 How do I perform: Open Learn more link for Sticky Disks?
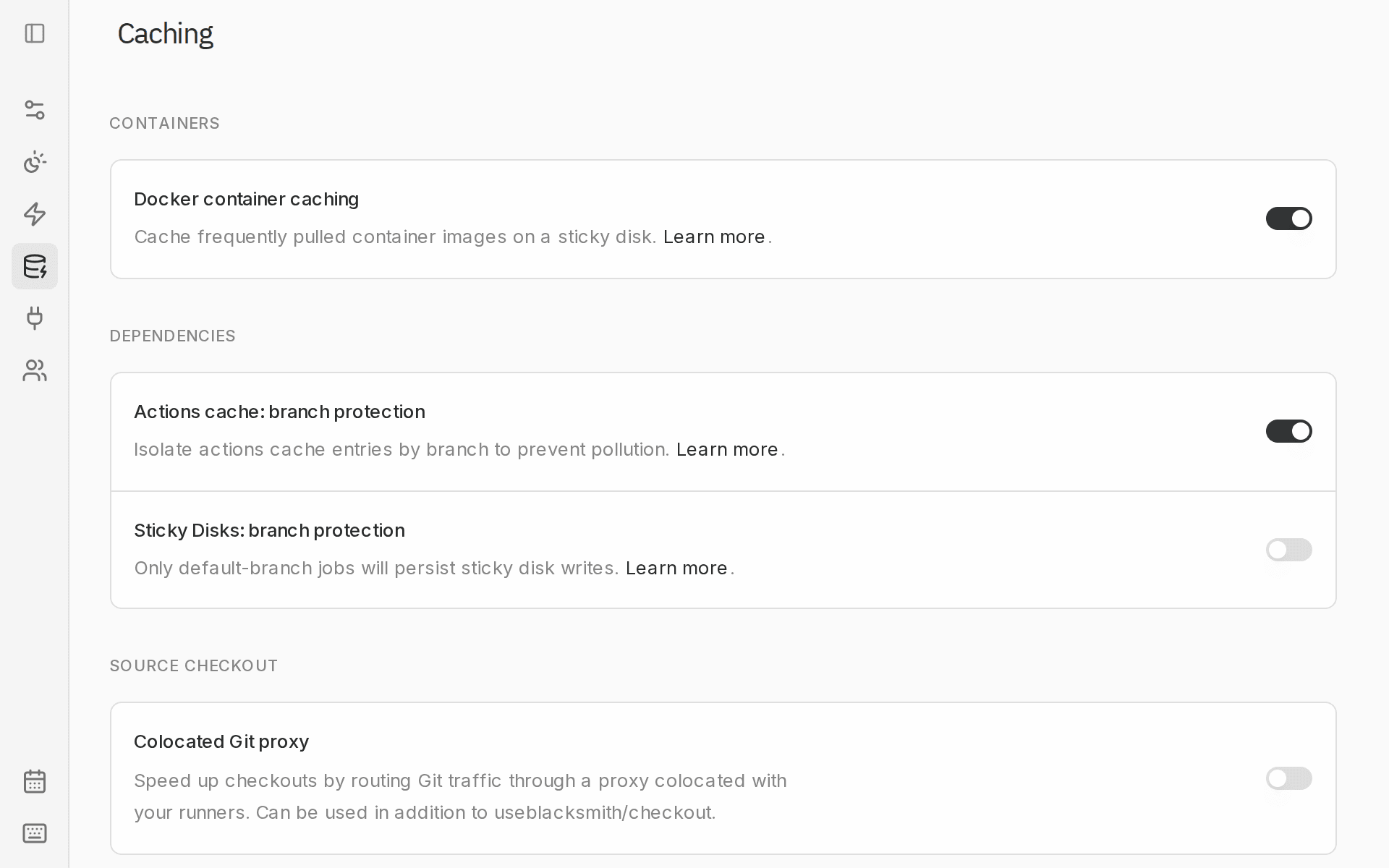(x=676, y=569)
